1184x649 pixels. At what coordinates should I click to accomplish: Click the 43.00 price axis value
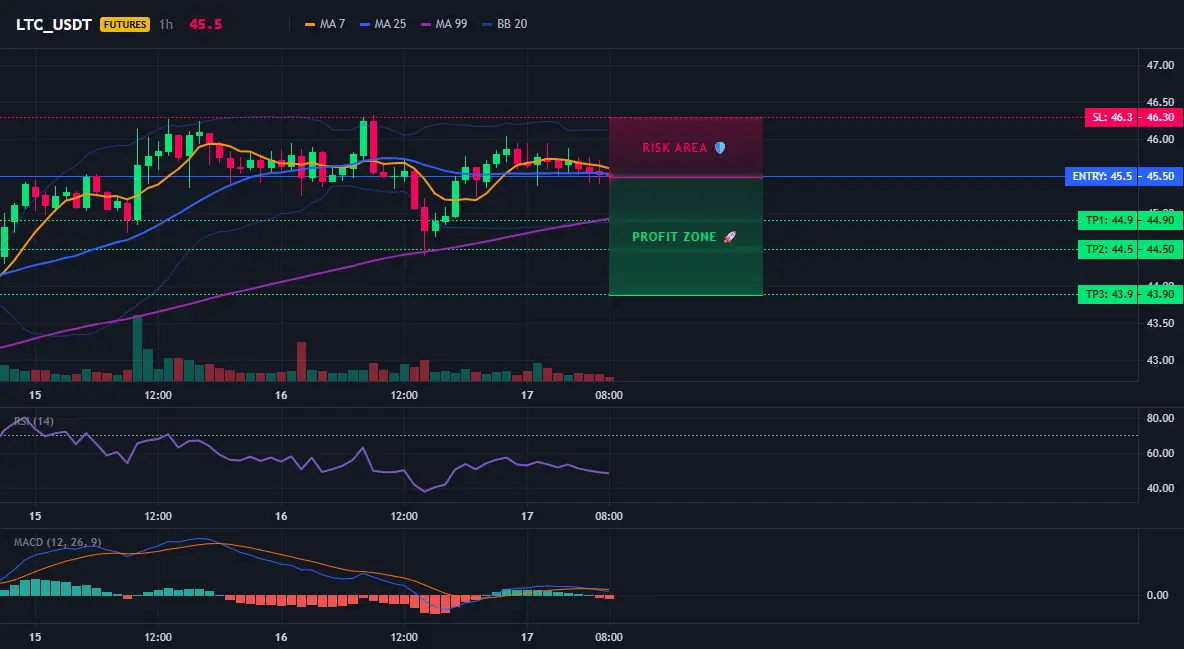coord(1160,360)
